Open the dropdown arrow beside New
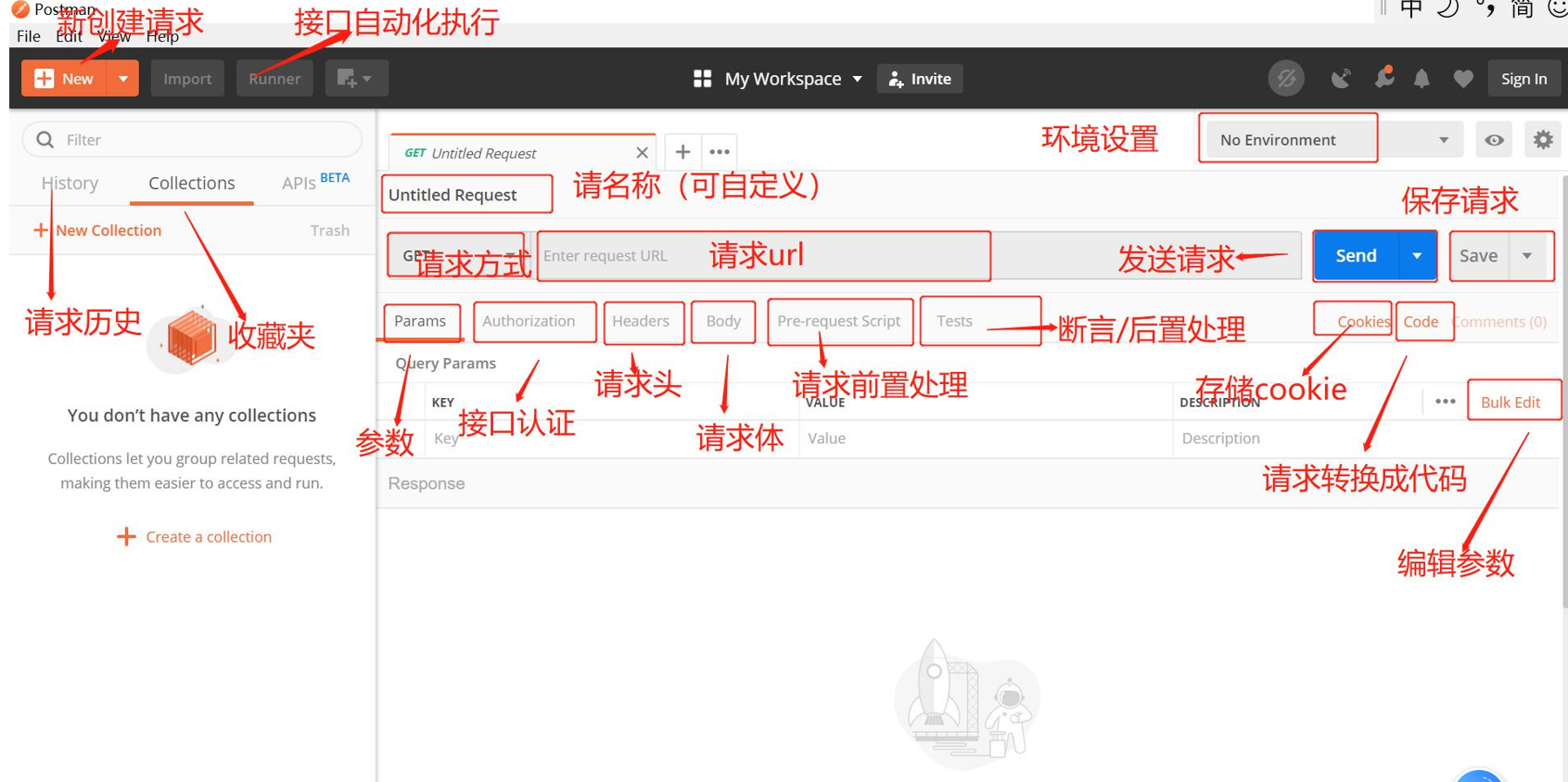 (x=123, y=79)
